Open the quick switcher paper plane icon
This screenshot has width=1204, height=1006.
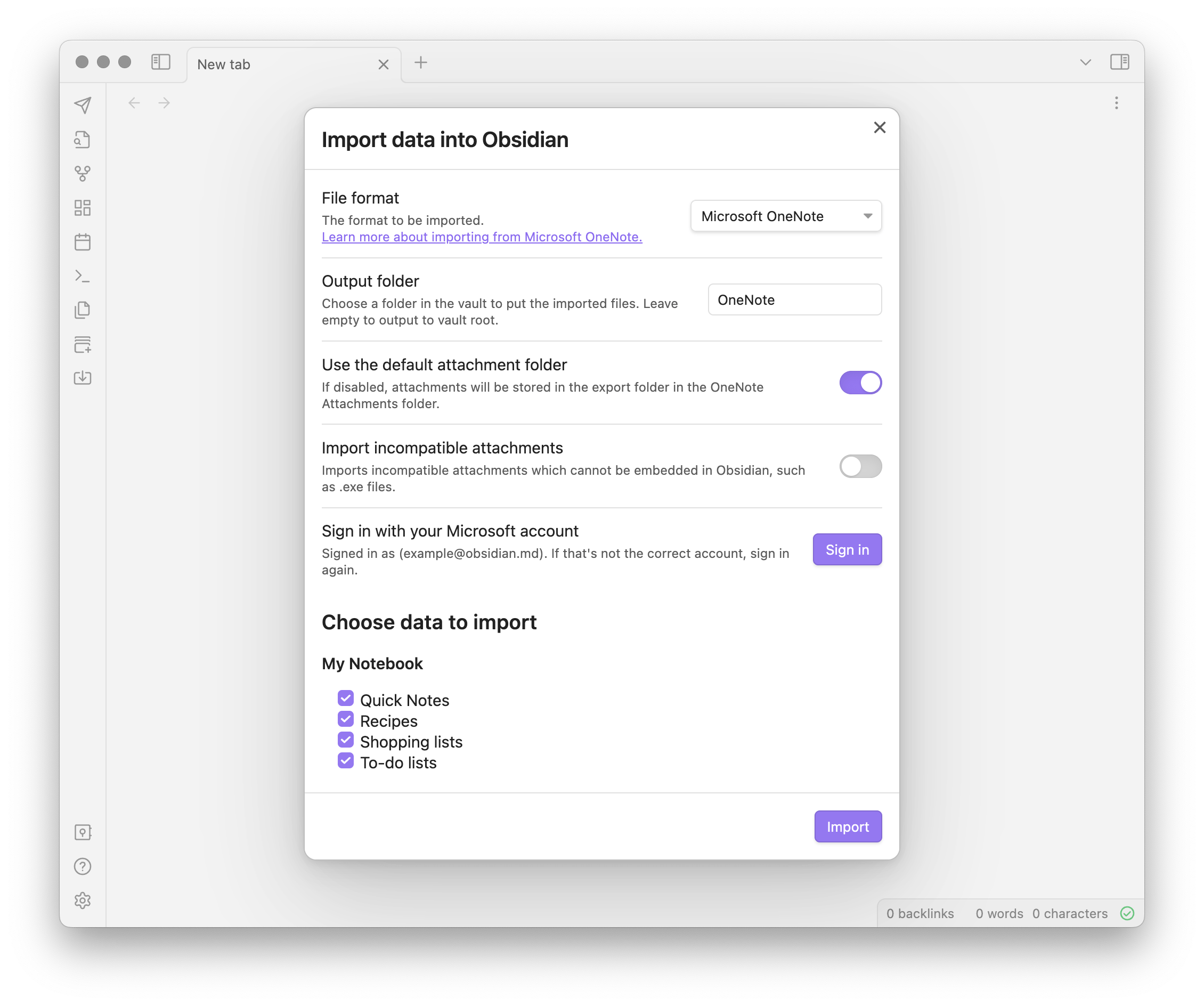tap(83, 104)
